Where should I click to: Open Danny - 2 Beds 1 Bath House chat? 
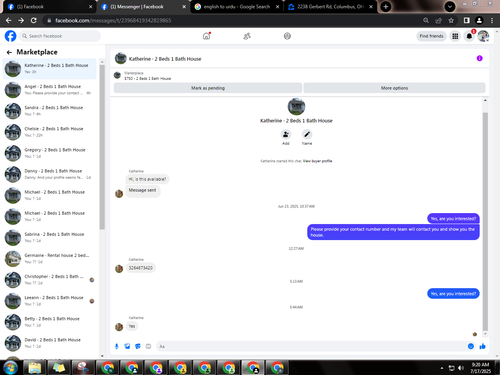pos(49,174)
